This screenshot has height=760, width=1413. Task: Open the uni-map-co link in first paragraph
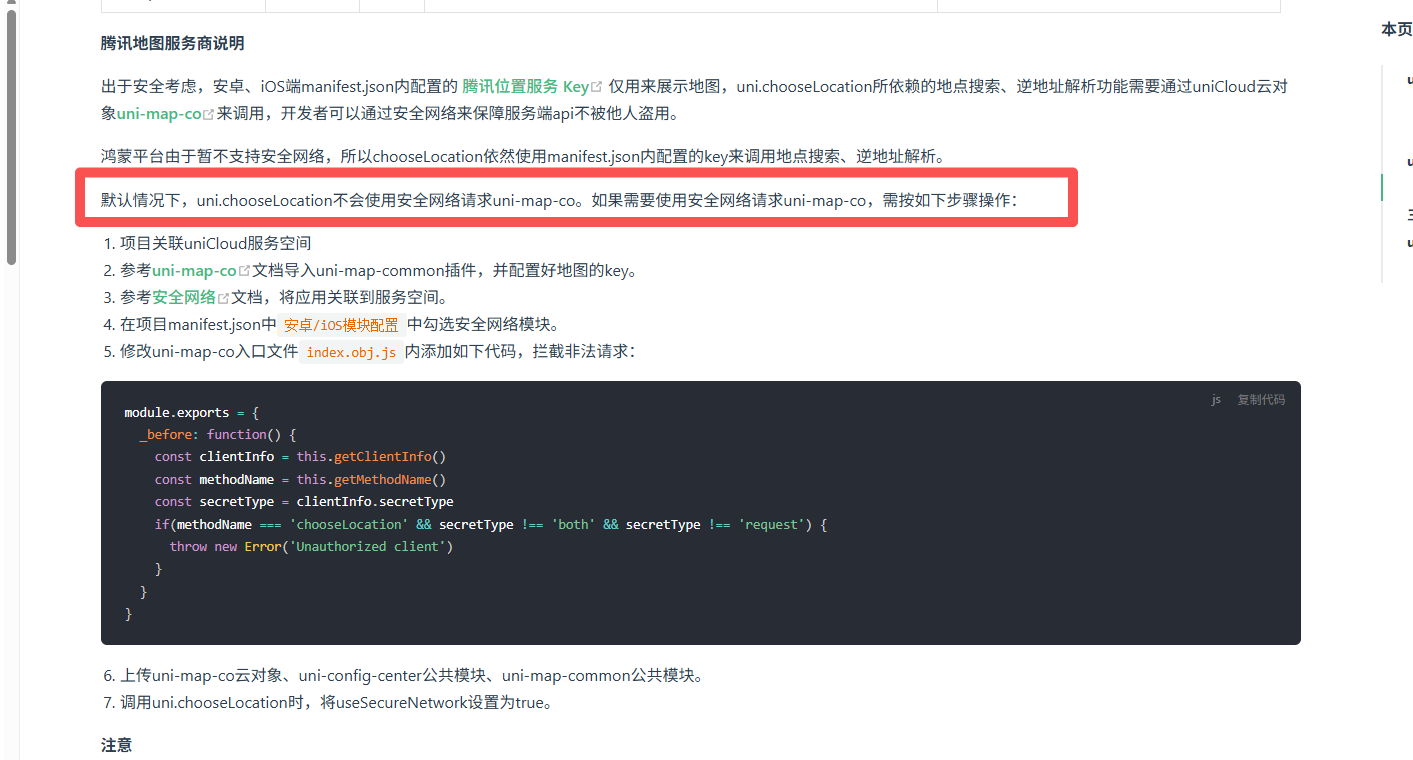coord(158,114)
